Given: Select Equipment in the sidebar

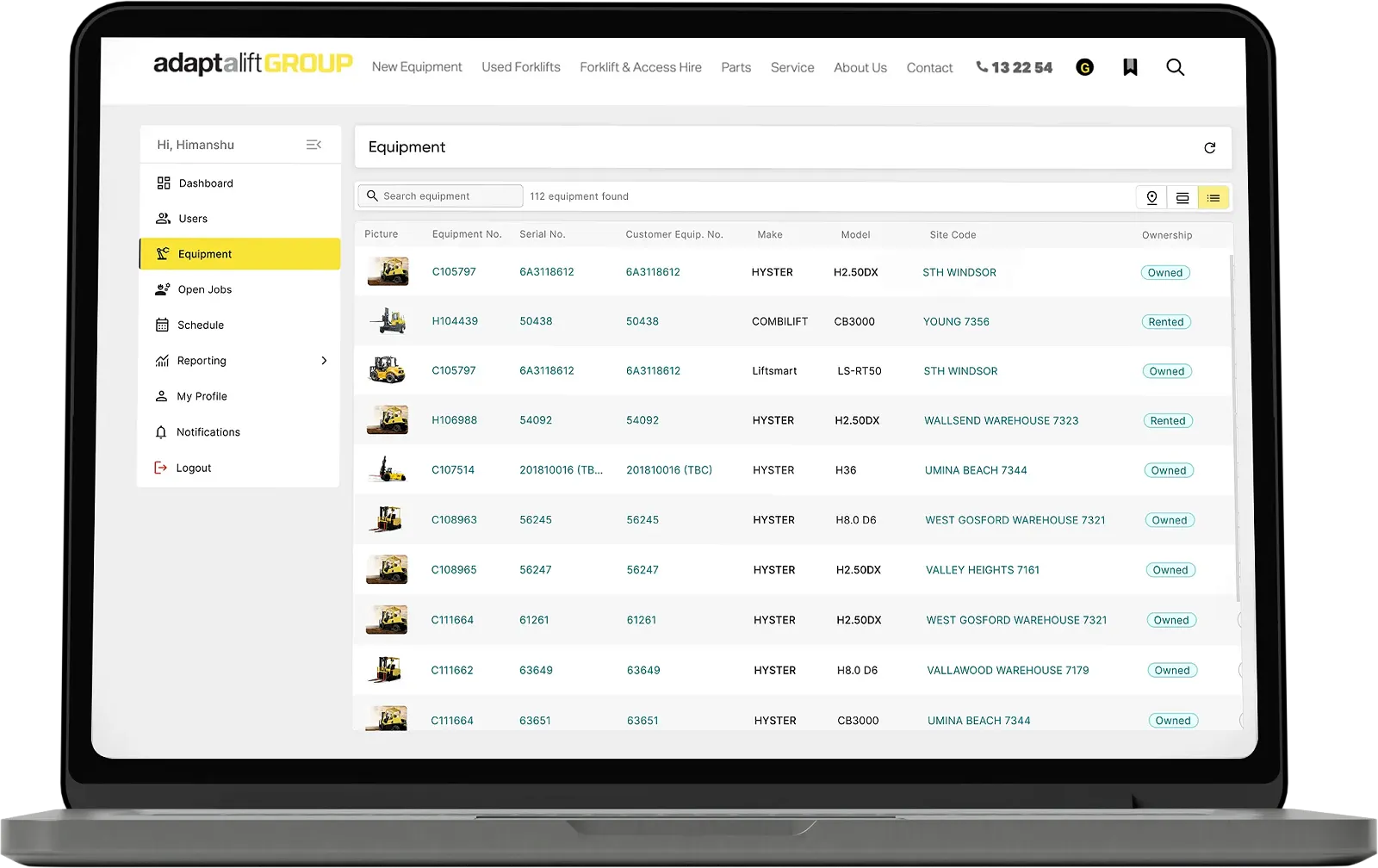Looking at the screenshot, I should point(239,254).
